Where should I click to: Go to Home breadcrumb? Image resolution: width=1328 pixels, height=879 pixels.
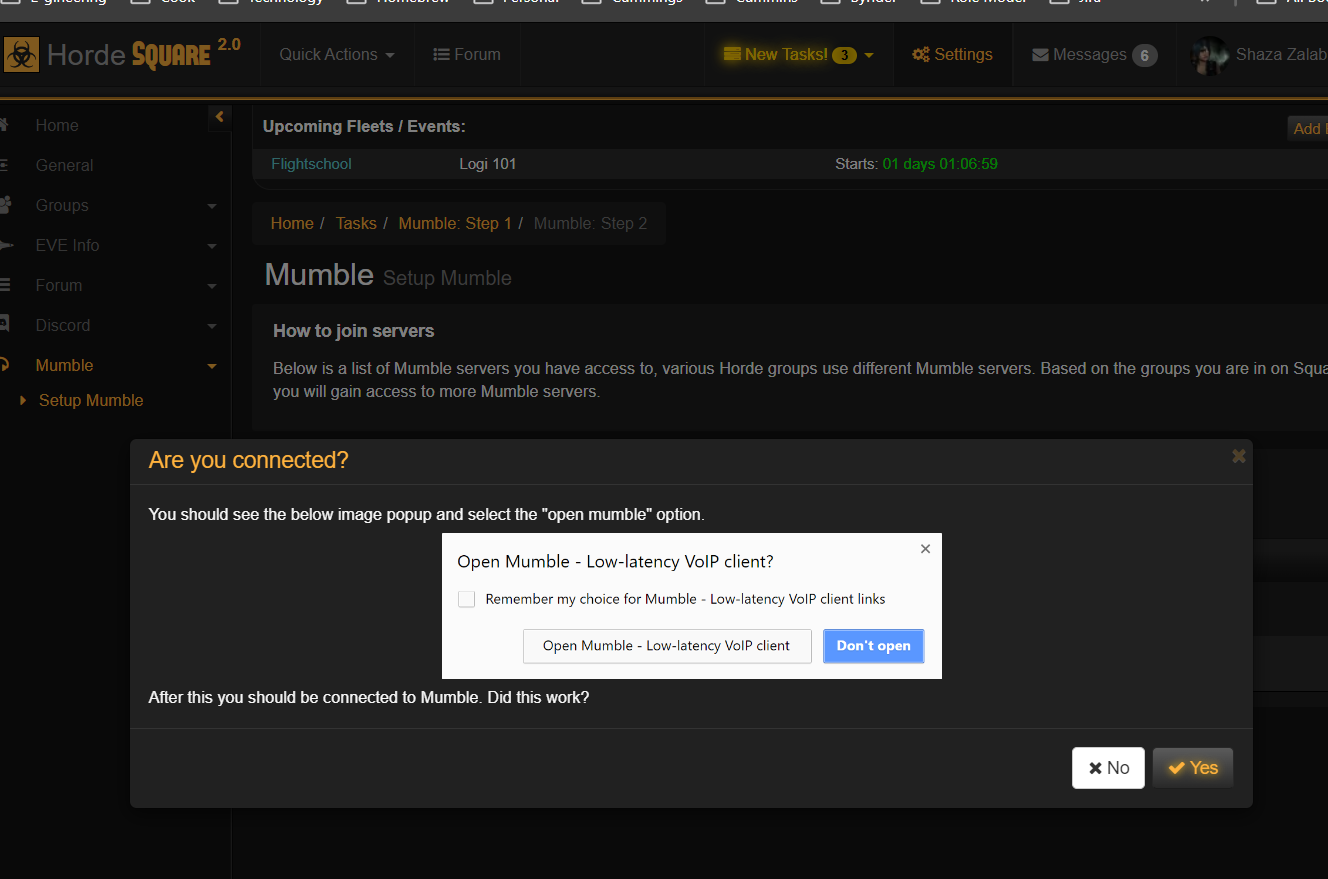(x=292, y=223)
